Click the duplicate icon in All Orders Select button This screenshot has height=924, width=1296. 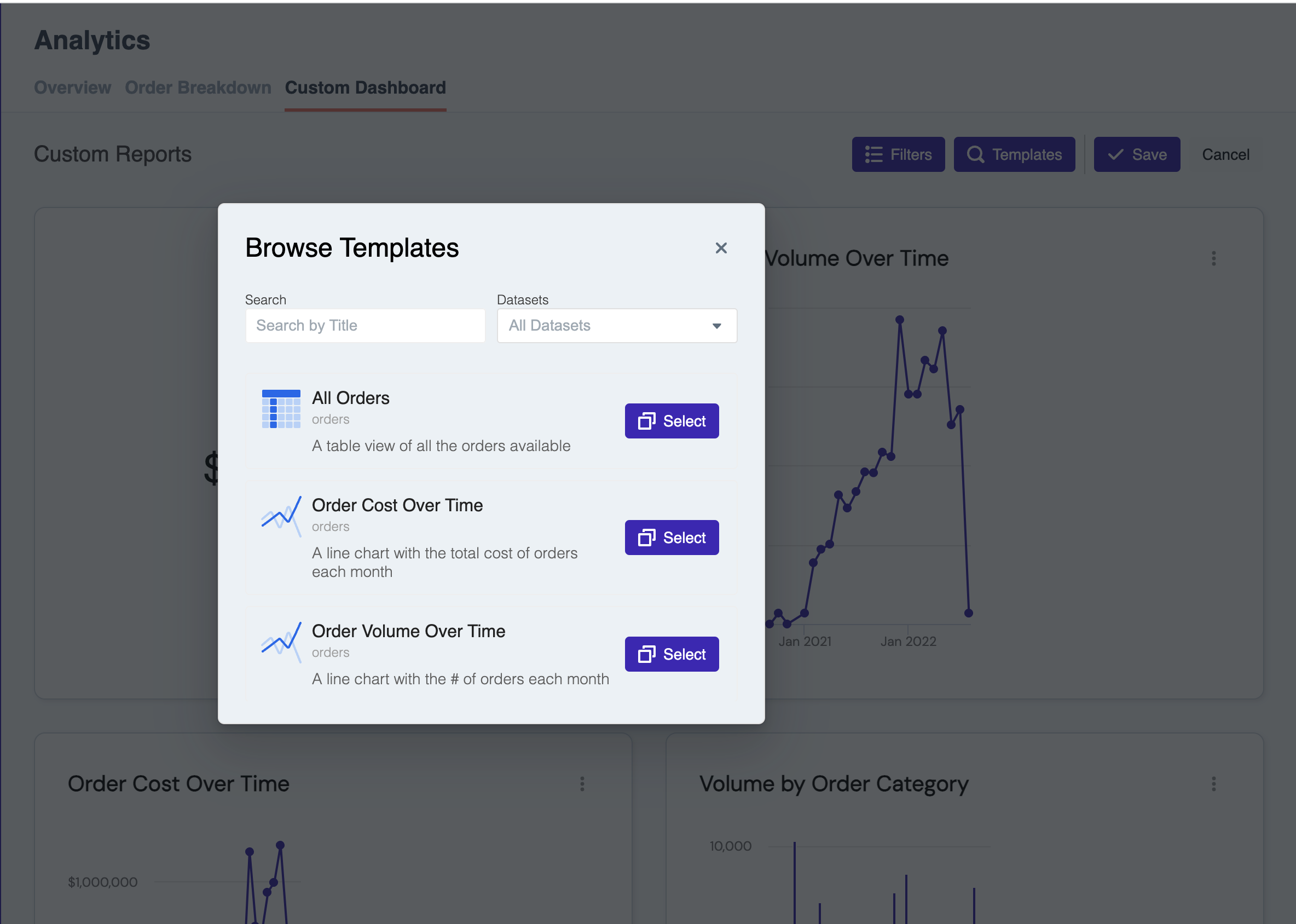pyautogui.click(x=647, y=421)
